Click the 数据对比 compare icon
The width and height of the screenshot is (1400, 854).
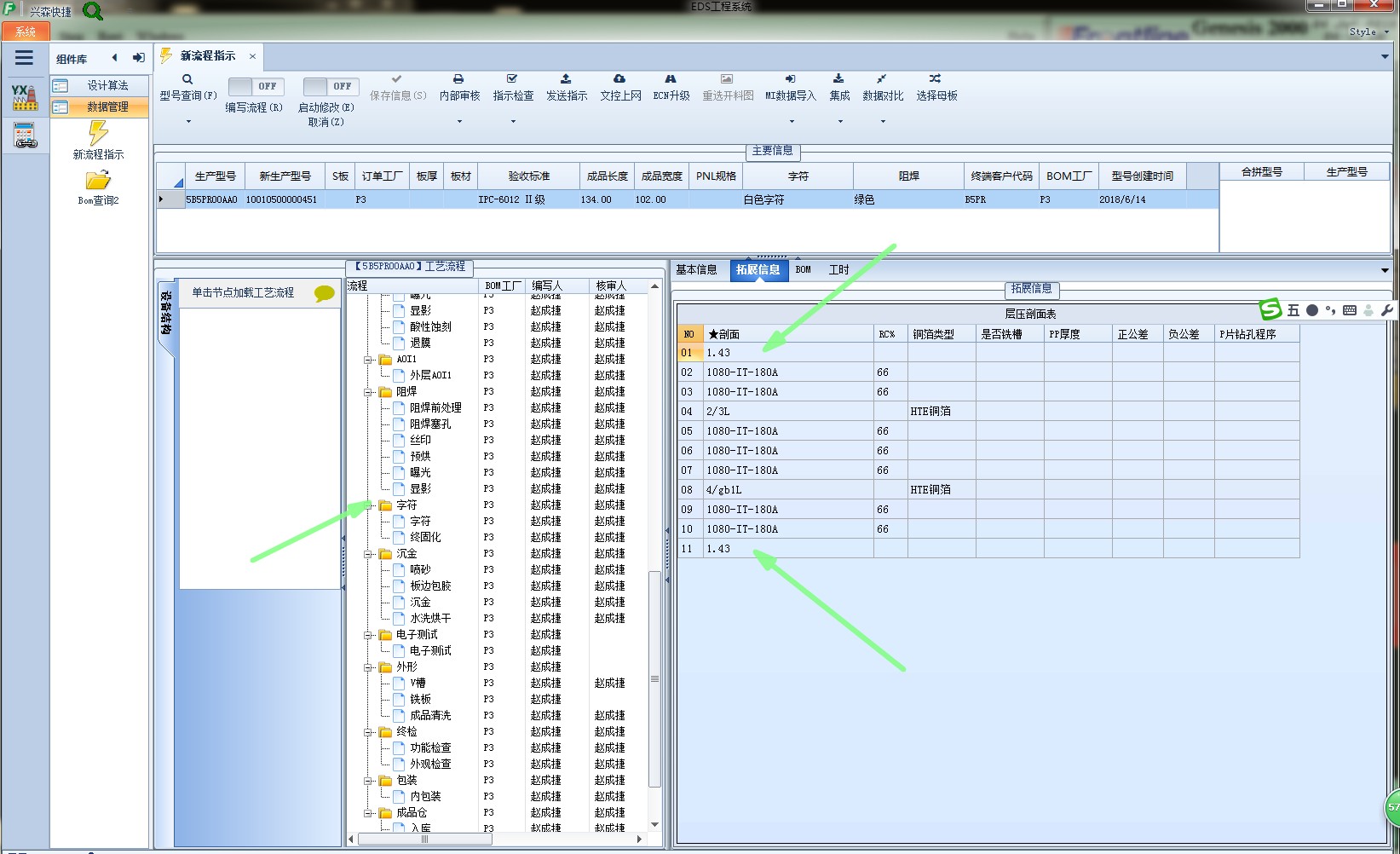pyautogui.click(x=882, y=79)
